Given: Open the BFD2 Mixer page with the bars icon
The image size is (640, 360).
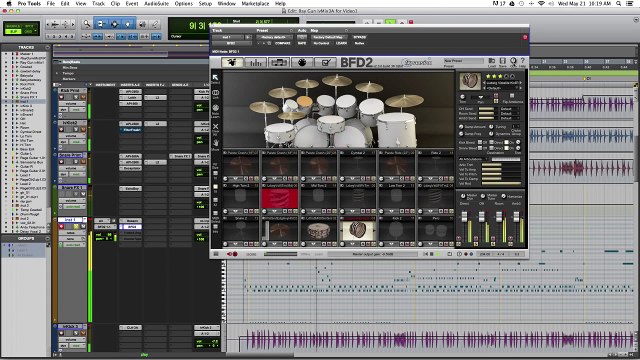Looking at the screenshot, I should [256, 62].
